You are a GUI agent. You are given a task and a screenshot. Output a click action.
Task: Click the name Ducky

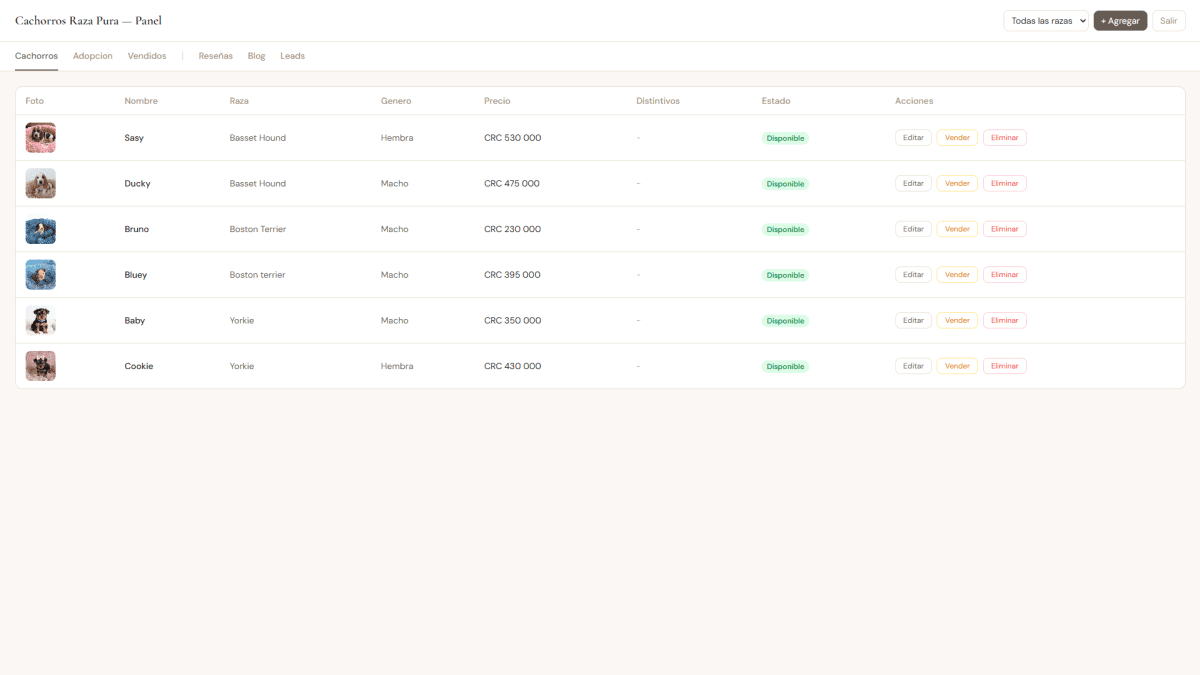pos(138,183)
